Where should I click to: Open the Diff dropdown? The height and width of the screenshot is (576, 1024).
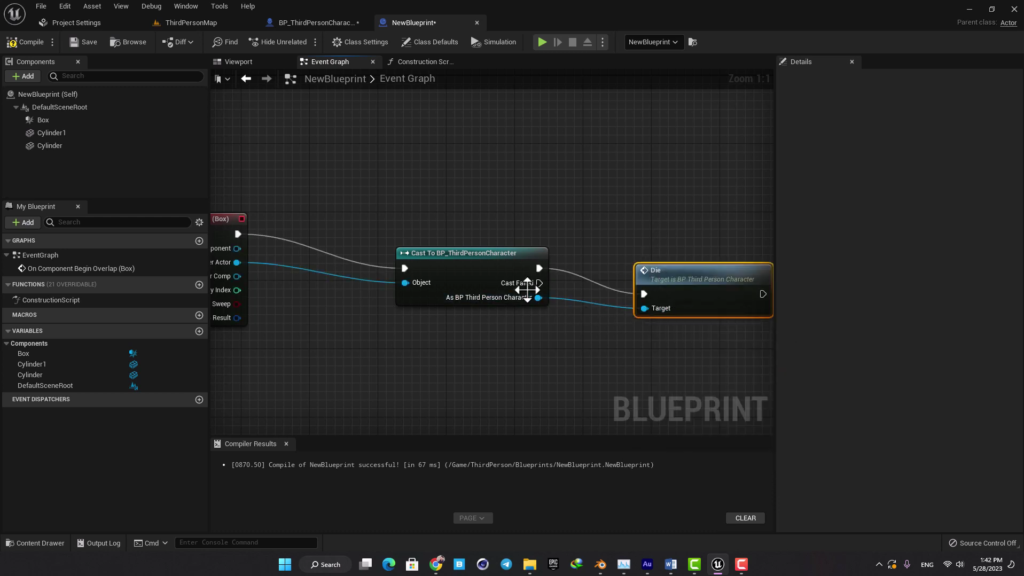(x=178, y=42)
